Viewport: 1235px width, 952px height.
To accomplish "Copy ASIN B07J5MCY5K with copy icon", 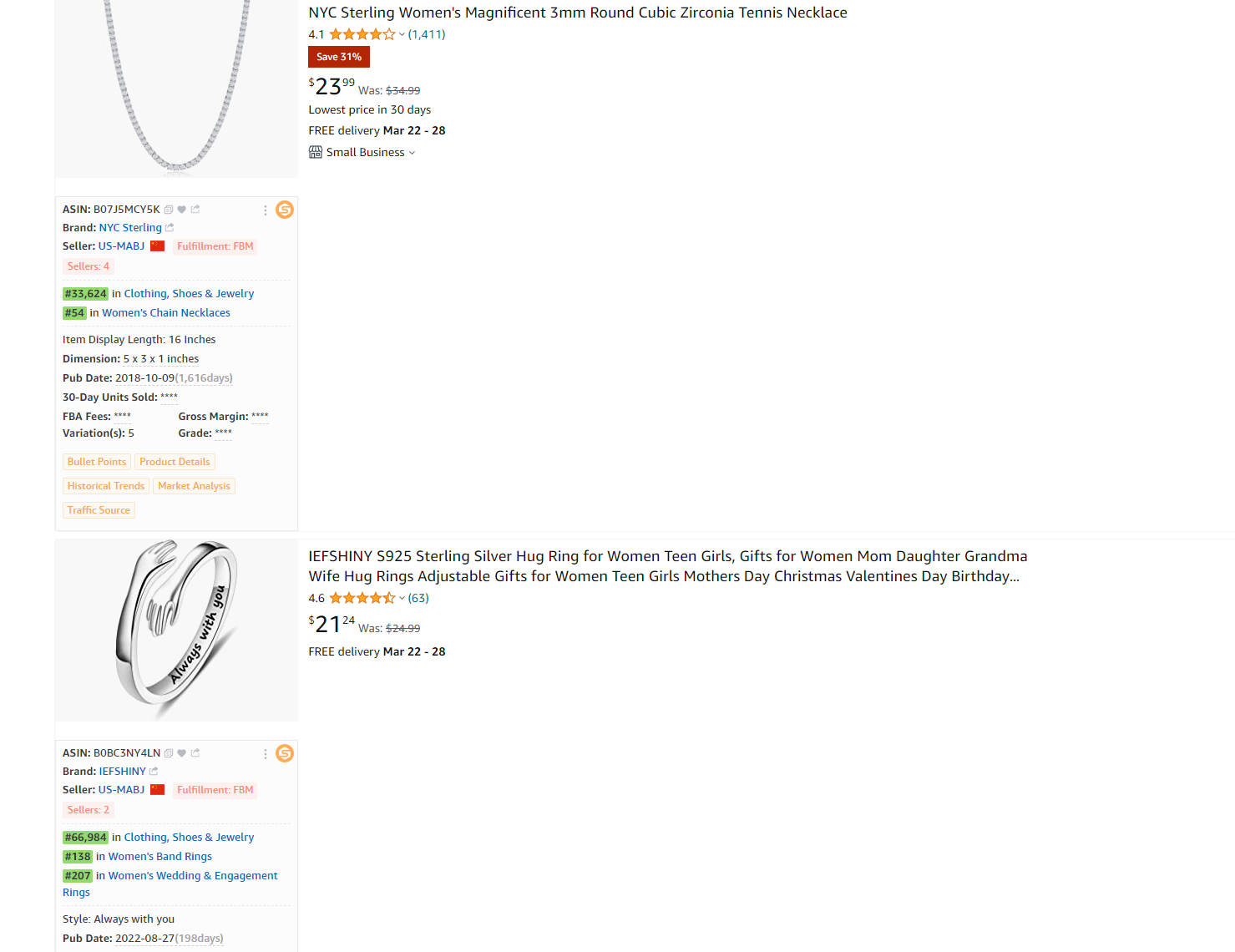I will (x=169, y=210).
